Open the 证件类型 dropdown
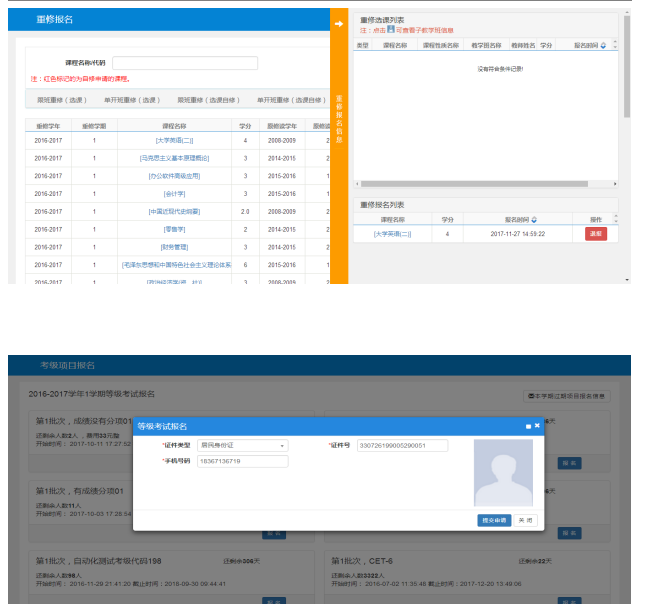 pos(242,445)
